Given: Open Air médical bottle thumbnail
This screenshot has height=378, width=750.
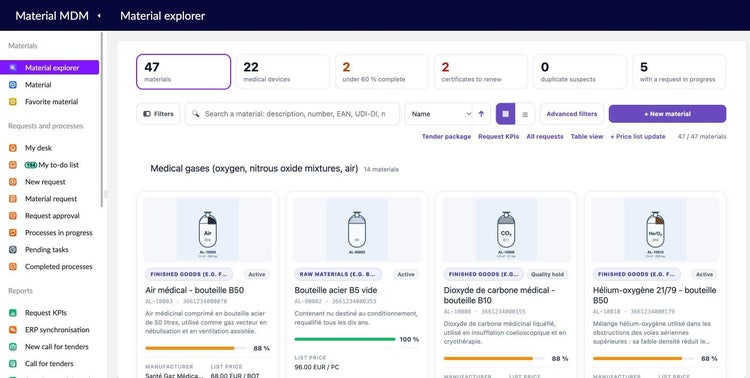Looking at the screenshot, I should coord(208,230).
